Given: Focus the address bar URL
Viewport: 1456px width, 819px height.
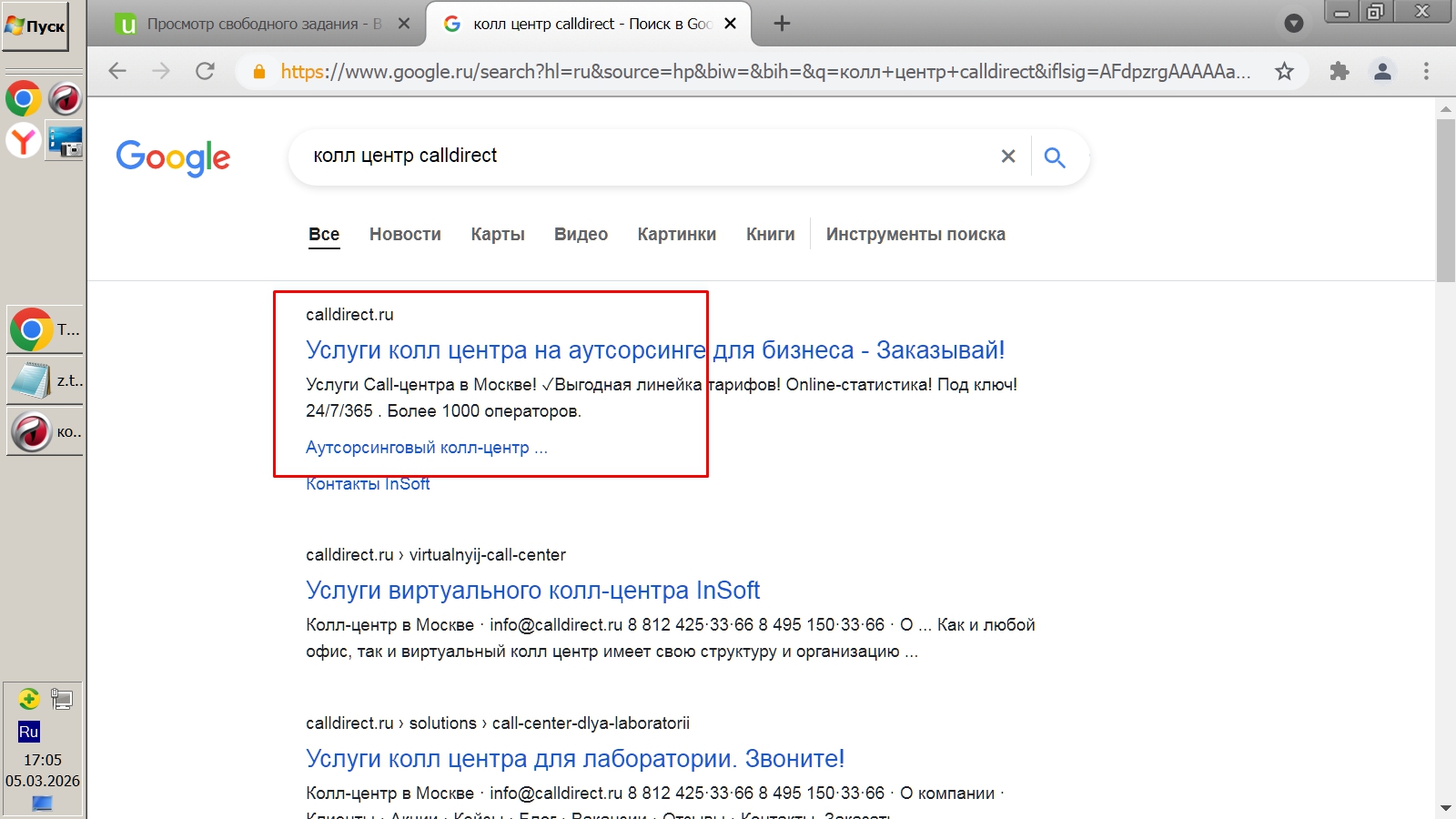Looking at the screenshot, I should point(765,71).
